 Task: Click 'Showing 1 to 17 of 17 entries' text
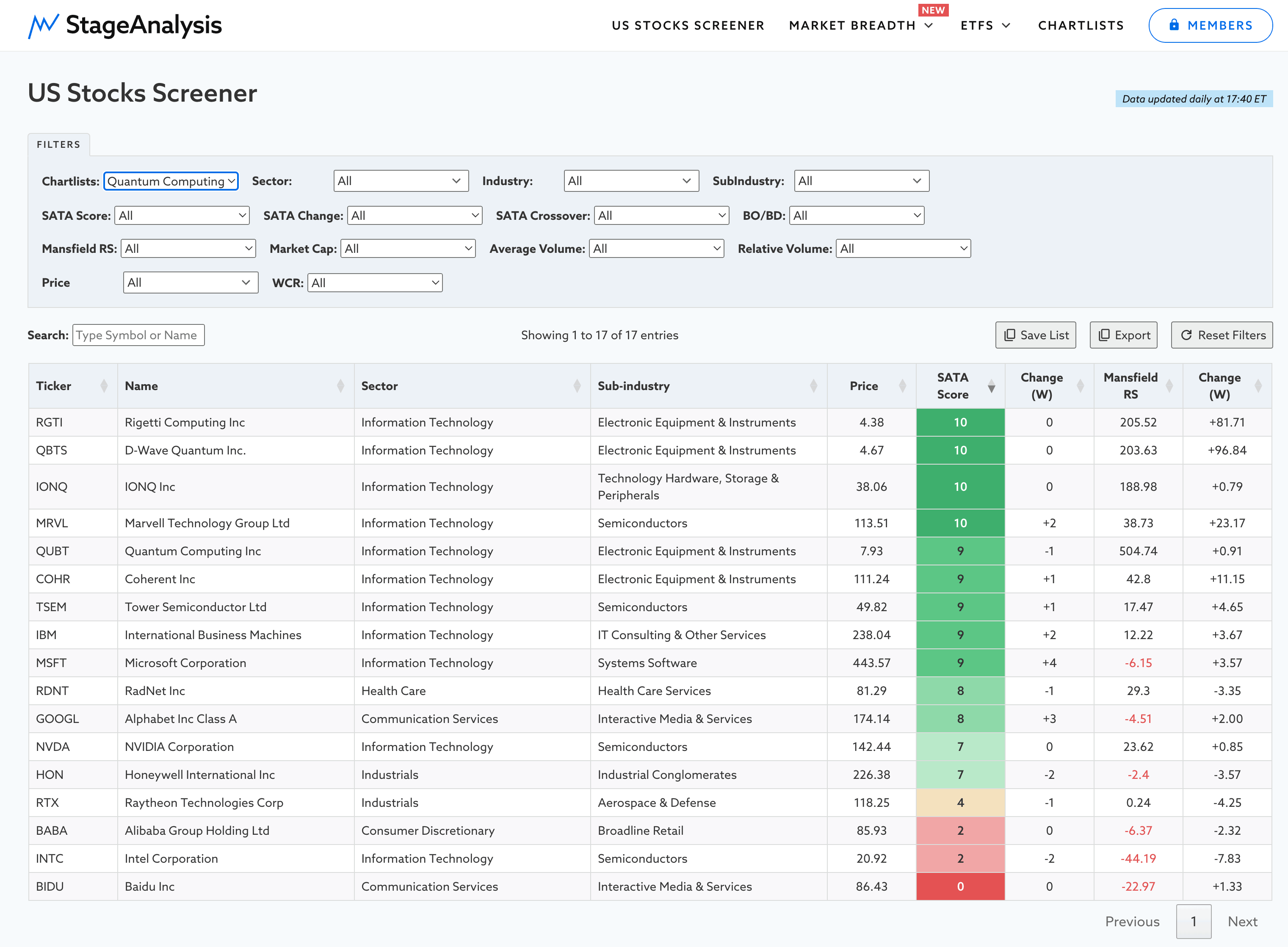point(599,335)
